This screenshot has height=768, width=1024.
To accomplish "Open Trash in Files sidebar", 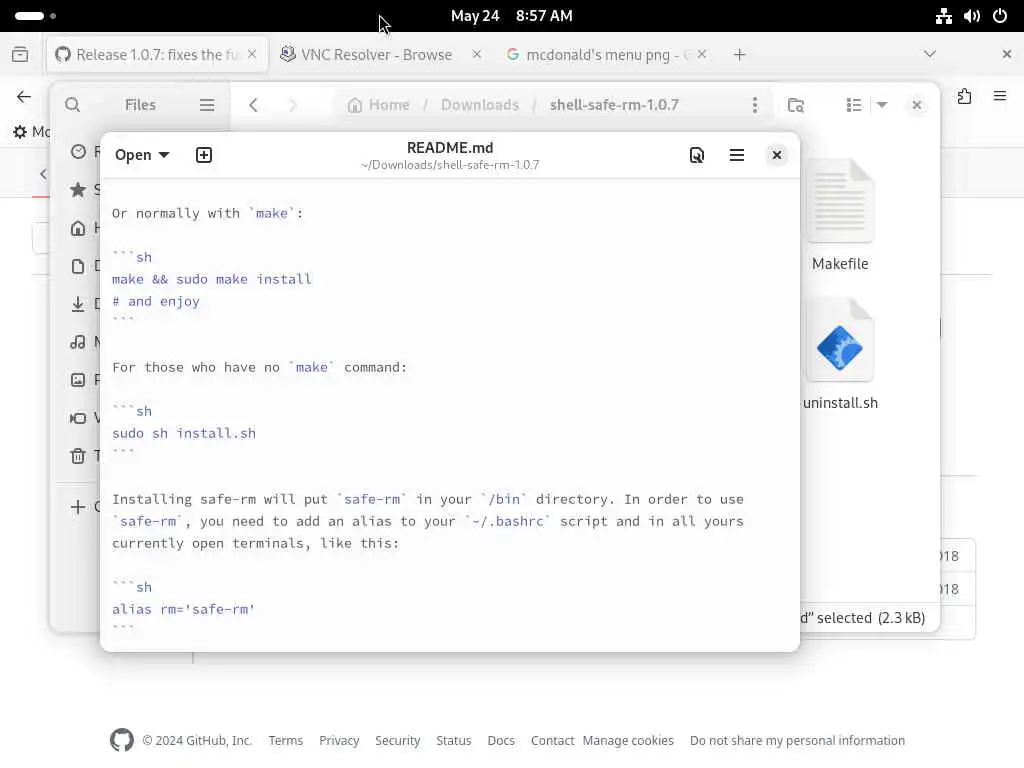I will 78,456.
